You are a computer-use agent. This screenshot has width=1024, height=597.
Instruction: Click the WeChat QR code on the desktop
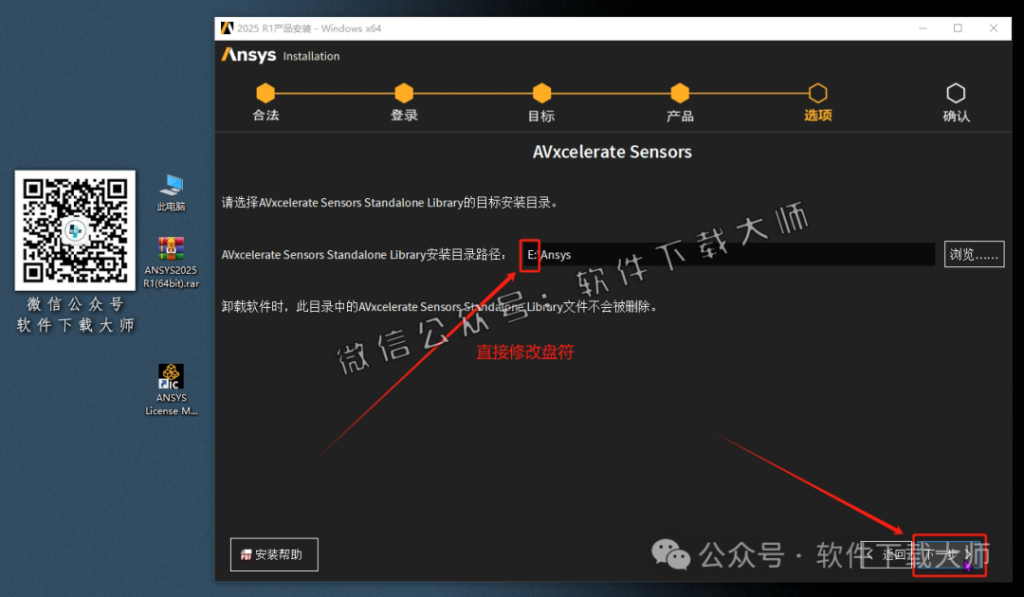(x=74, y=230)
